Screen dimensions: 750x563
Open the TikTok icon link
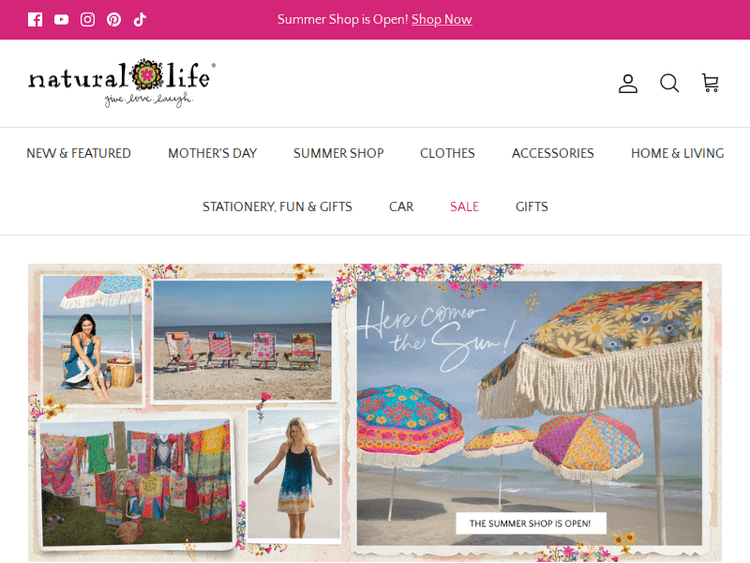pos(140,20)
